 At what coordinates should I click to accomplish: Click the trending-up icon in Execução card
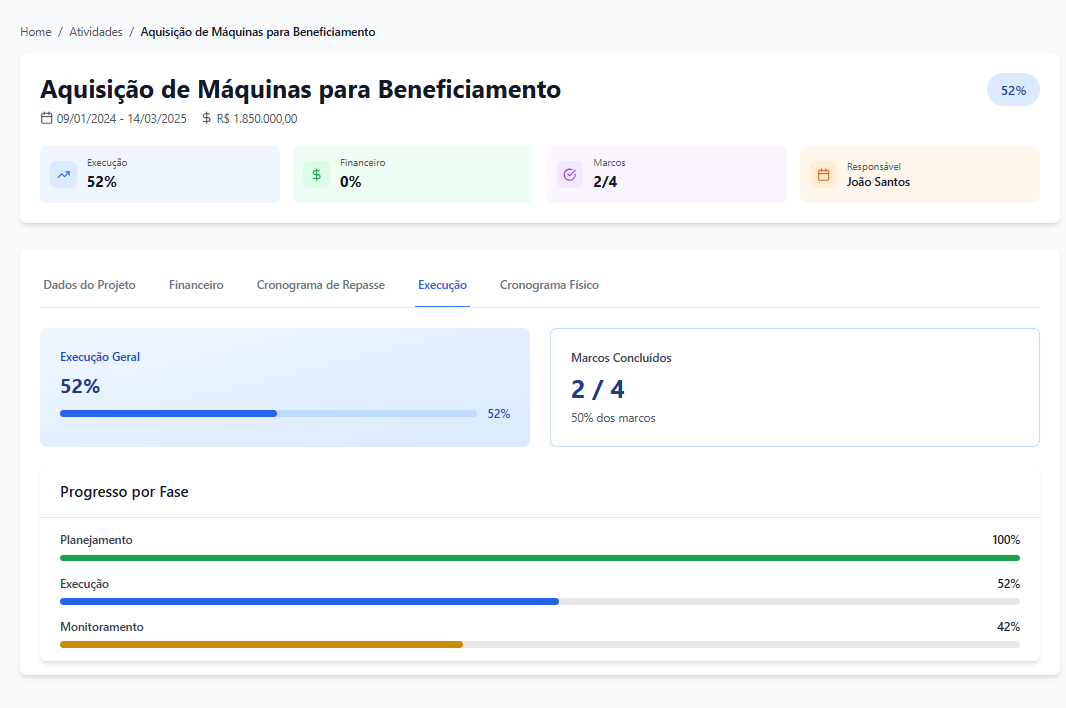[64, 175]
